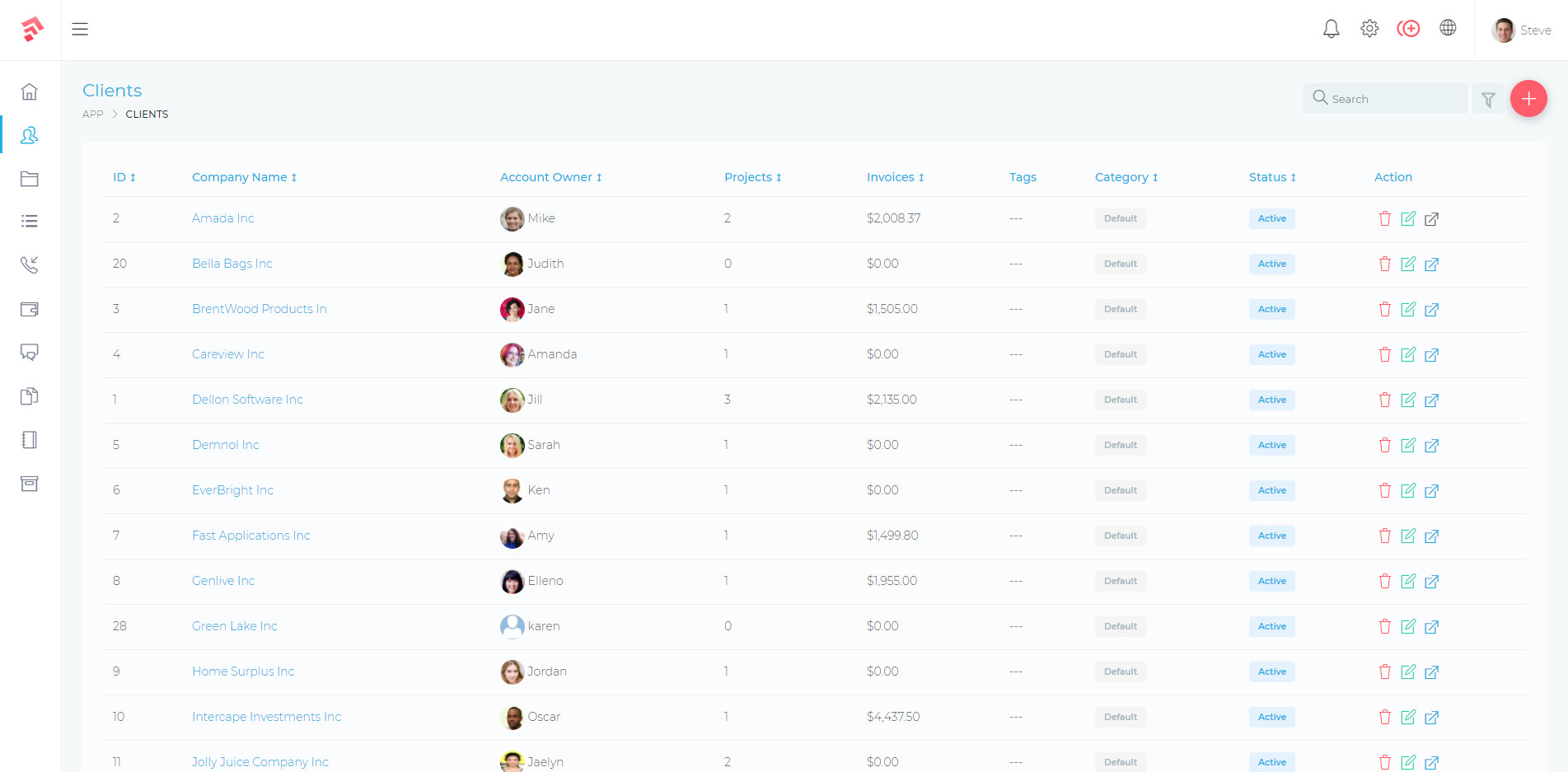Viewport: 1568px width, 772px height.
Task: Open the folder icon in the sidebar
Action: pos(30,179)
